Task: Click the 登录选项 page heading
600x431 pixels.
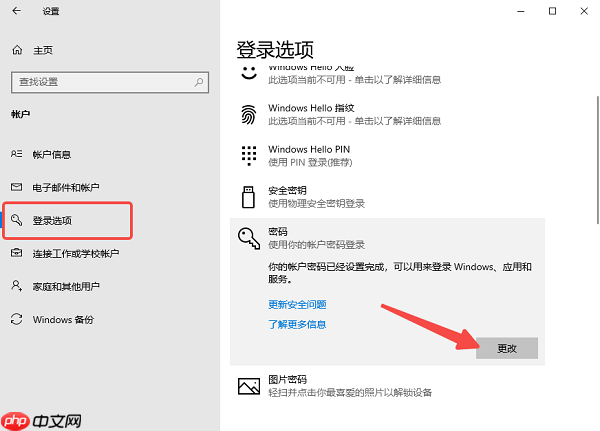Action: click(x=275, y=50)
